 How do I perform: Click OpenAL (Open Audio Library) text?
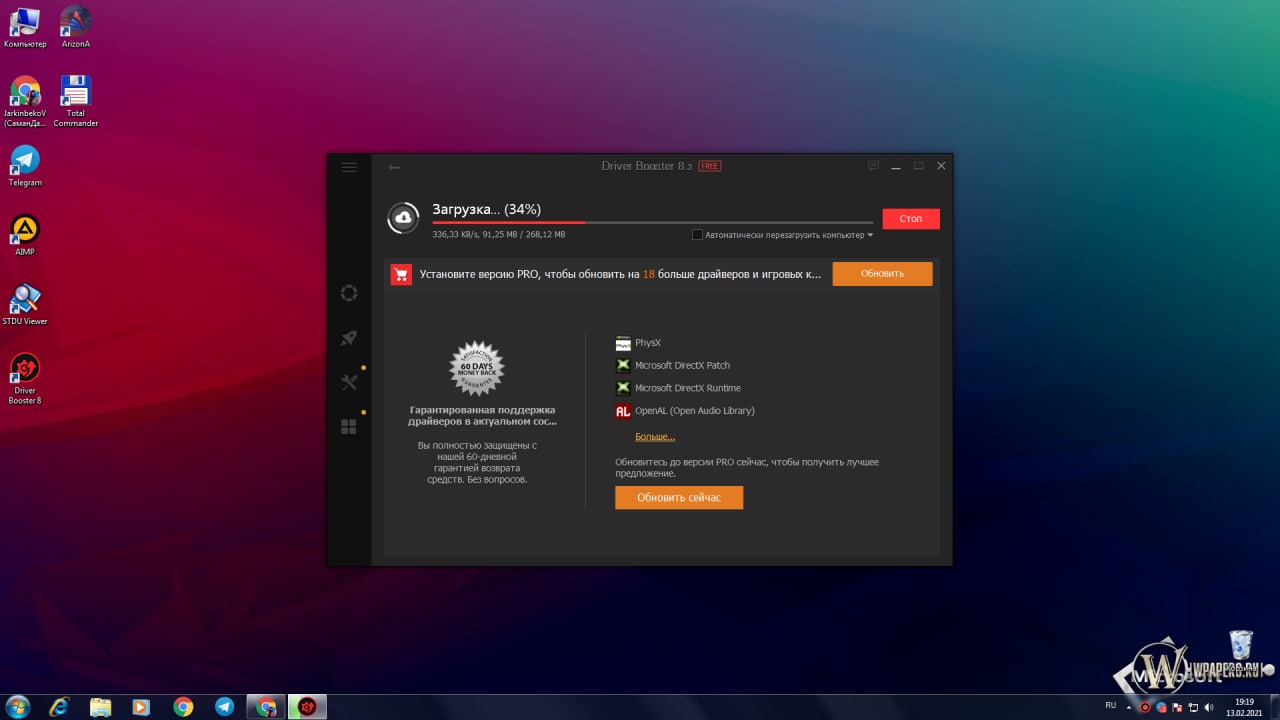[695, 411]
